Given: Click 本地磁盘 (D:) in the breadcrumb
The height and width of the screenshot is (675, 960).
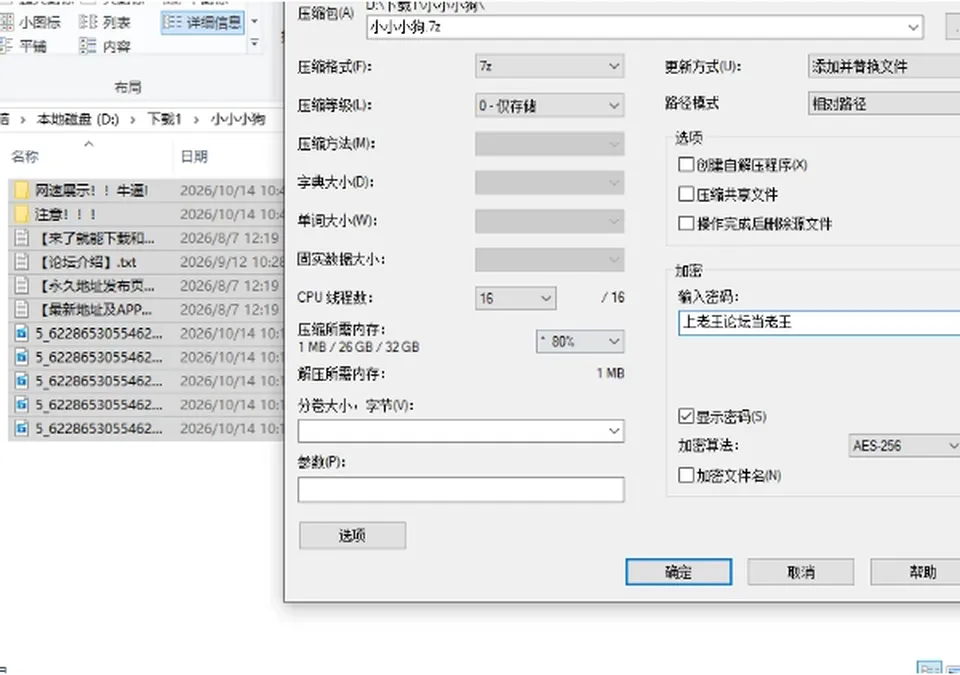Looking at the screenshot, I should click(78, 119).
